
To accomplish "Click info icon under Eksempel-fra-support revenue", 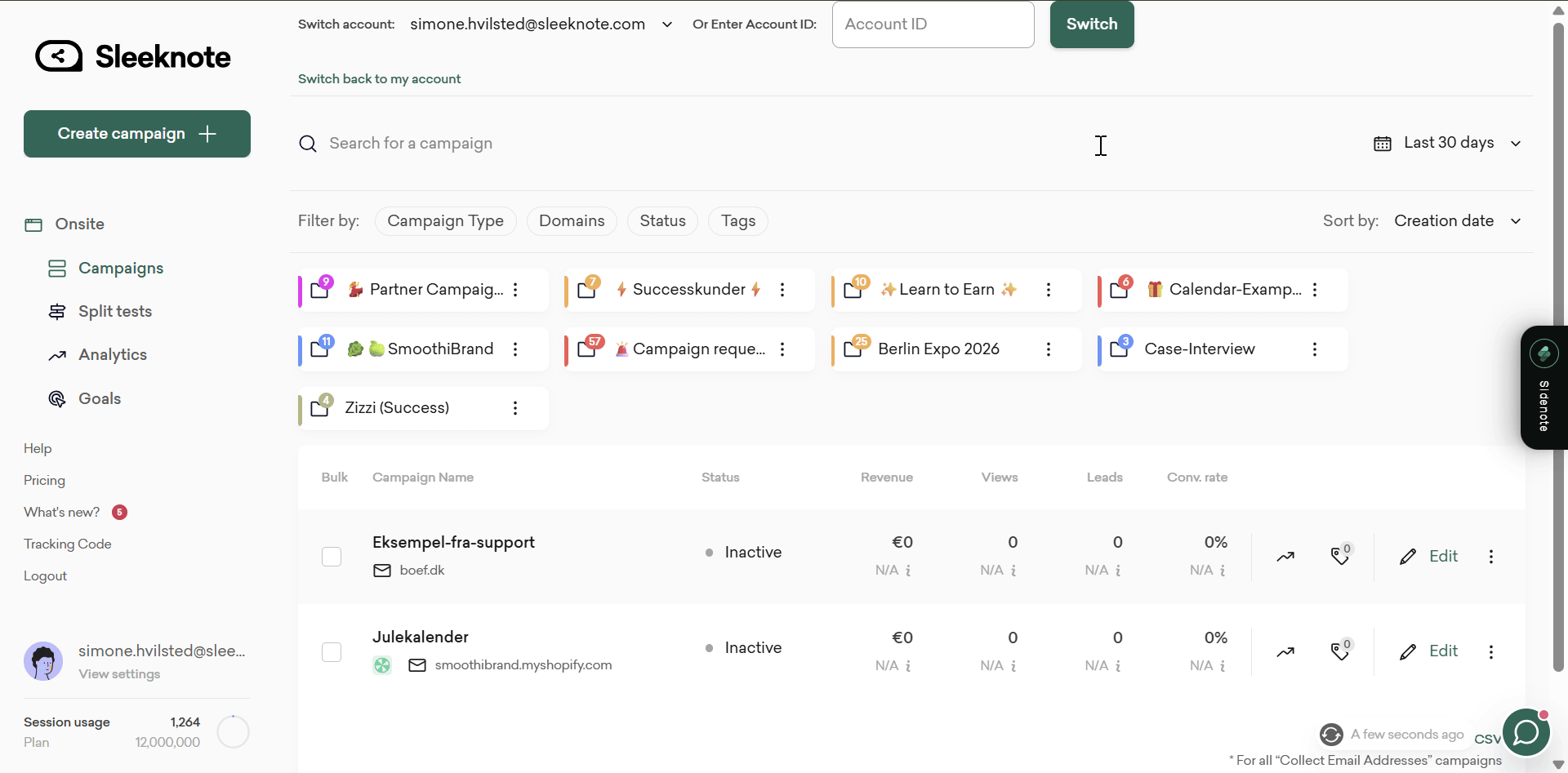I will click(908, 571).
